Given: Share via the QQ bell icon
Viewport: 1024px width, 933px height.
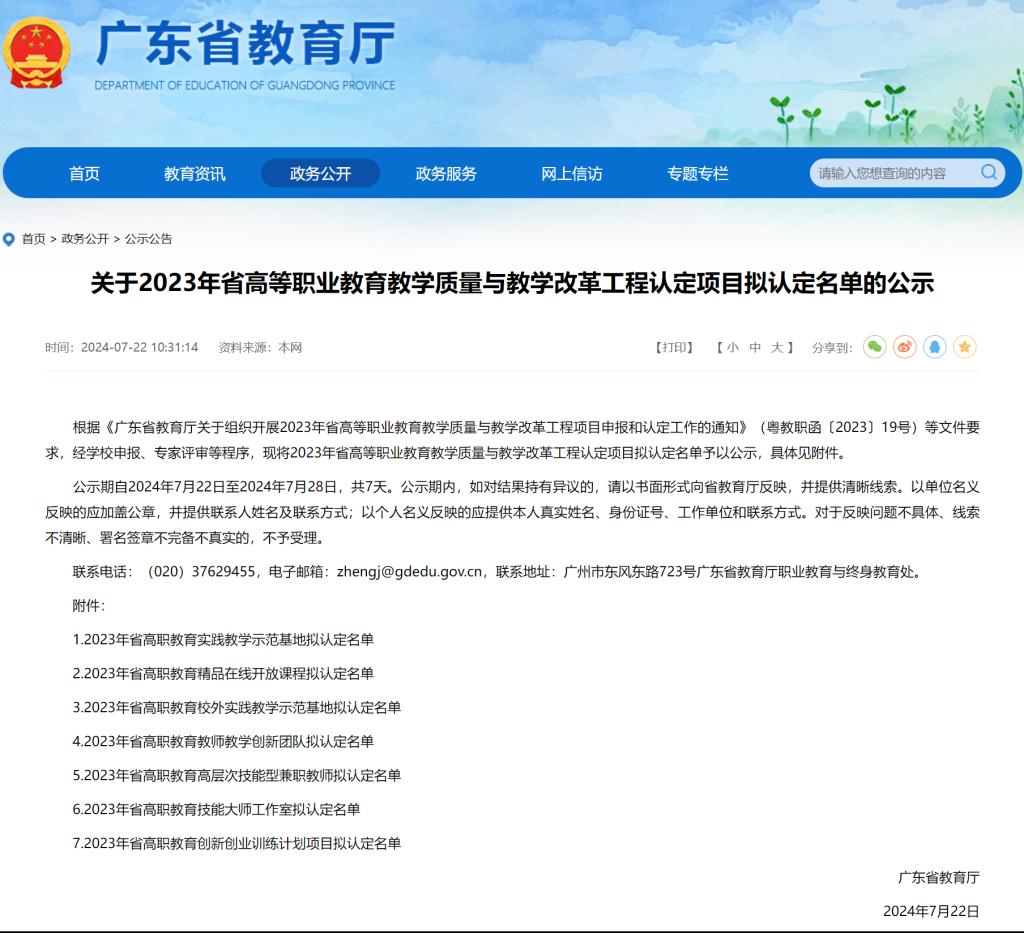Looking at the screenshot, I should (x=935, y=347).
